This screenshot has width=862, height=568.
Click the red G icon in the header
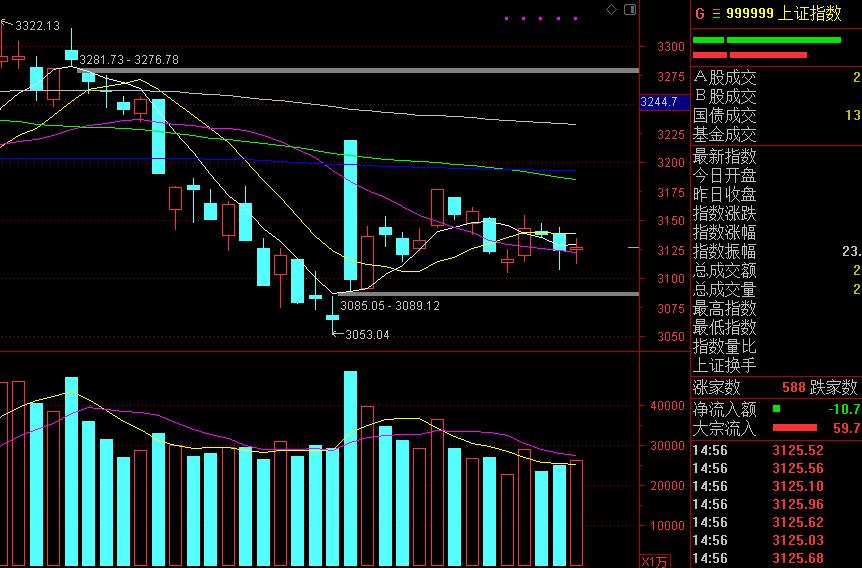pyautogui.click(x=699, y=14)
